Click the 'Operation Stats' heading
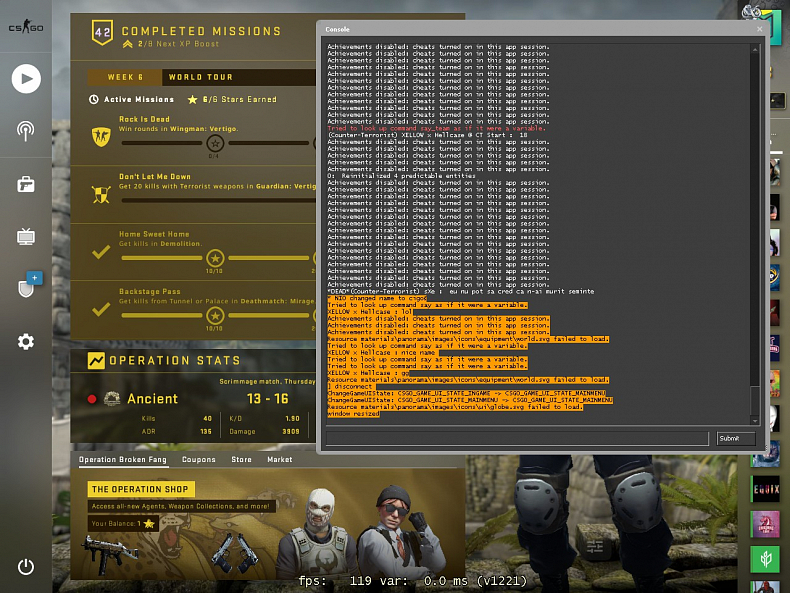 [174, 361]
